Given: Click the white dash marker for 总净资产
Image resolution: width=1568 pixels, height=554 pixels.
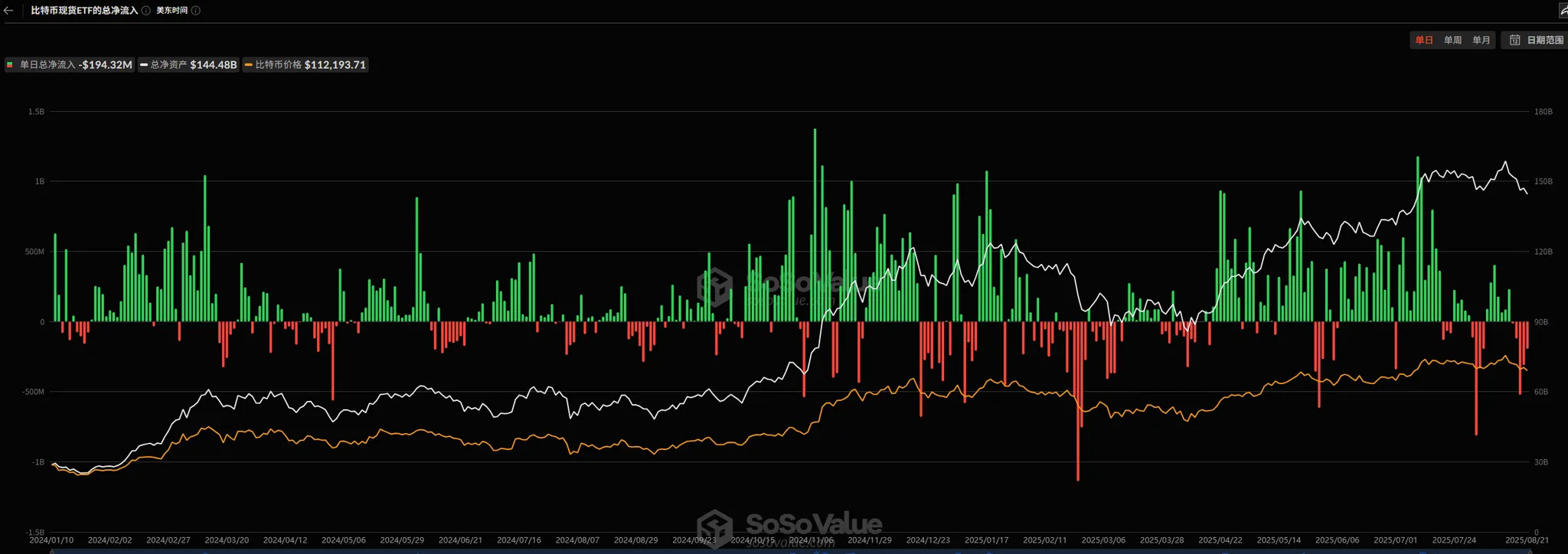Looking at the screenshot, I should [144, 65].
